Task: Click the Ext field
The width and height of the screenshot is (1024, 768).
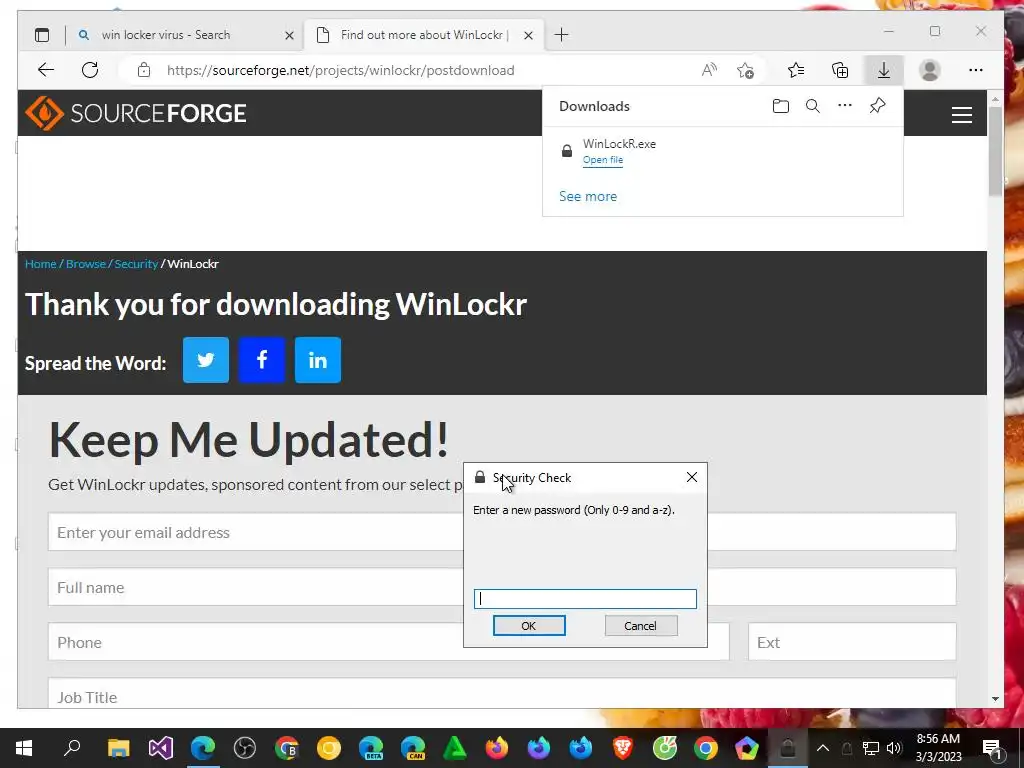Action: pyautogui.click(x=852, y=641)
